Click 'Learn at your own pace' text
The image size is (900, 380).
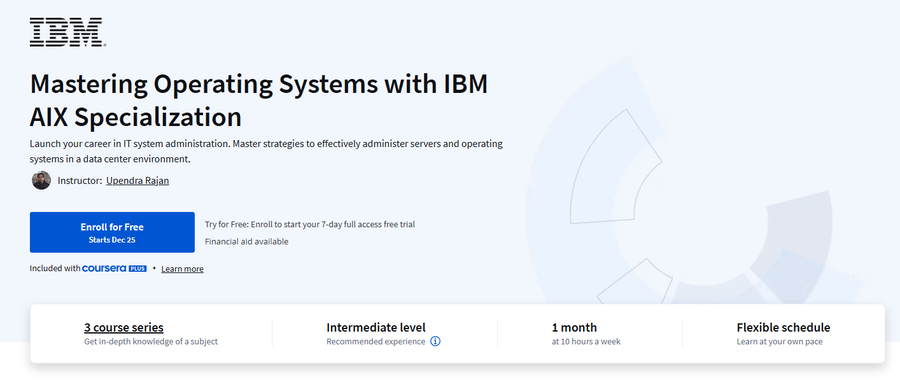click(x=779, y=342)
